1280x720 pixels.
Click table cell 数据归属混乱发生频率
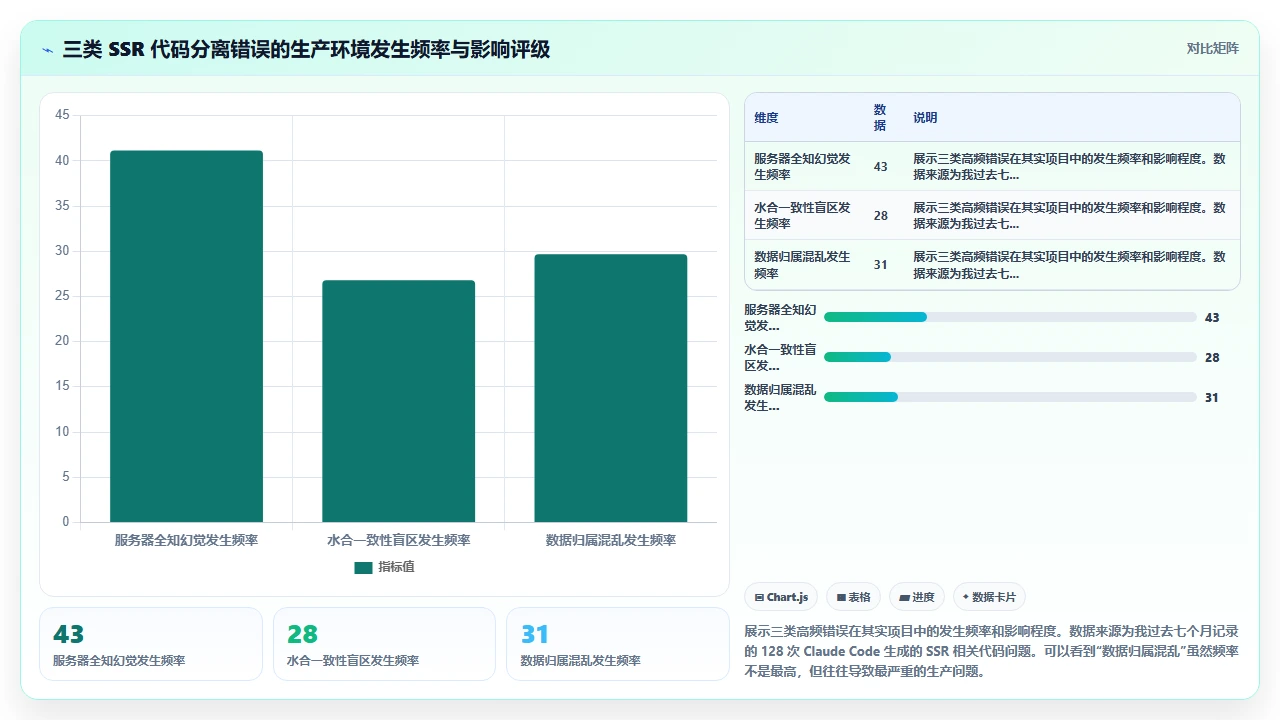click(x=804, y=264)
